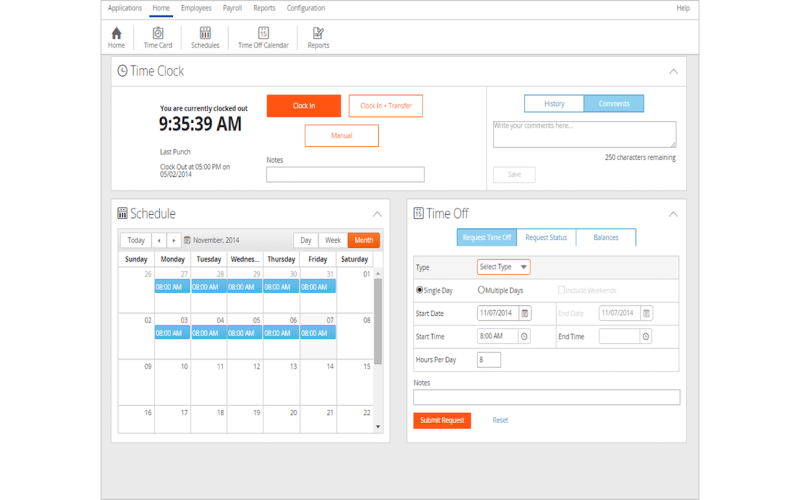Screen dimensions: 800x500
Task: Open the Select Type dropdown
Action: click(x=503, y=267)
